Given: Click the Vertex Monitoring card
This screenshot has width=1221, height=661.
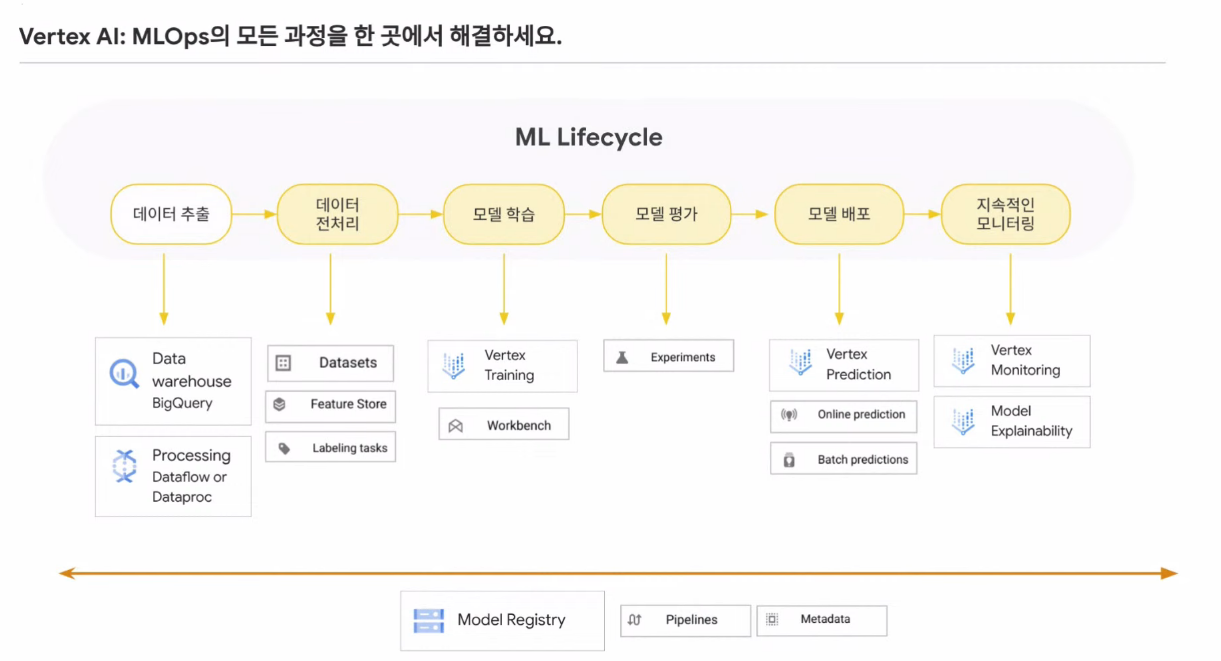Looking at the screenshot, I should (x=1011, y=361).
